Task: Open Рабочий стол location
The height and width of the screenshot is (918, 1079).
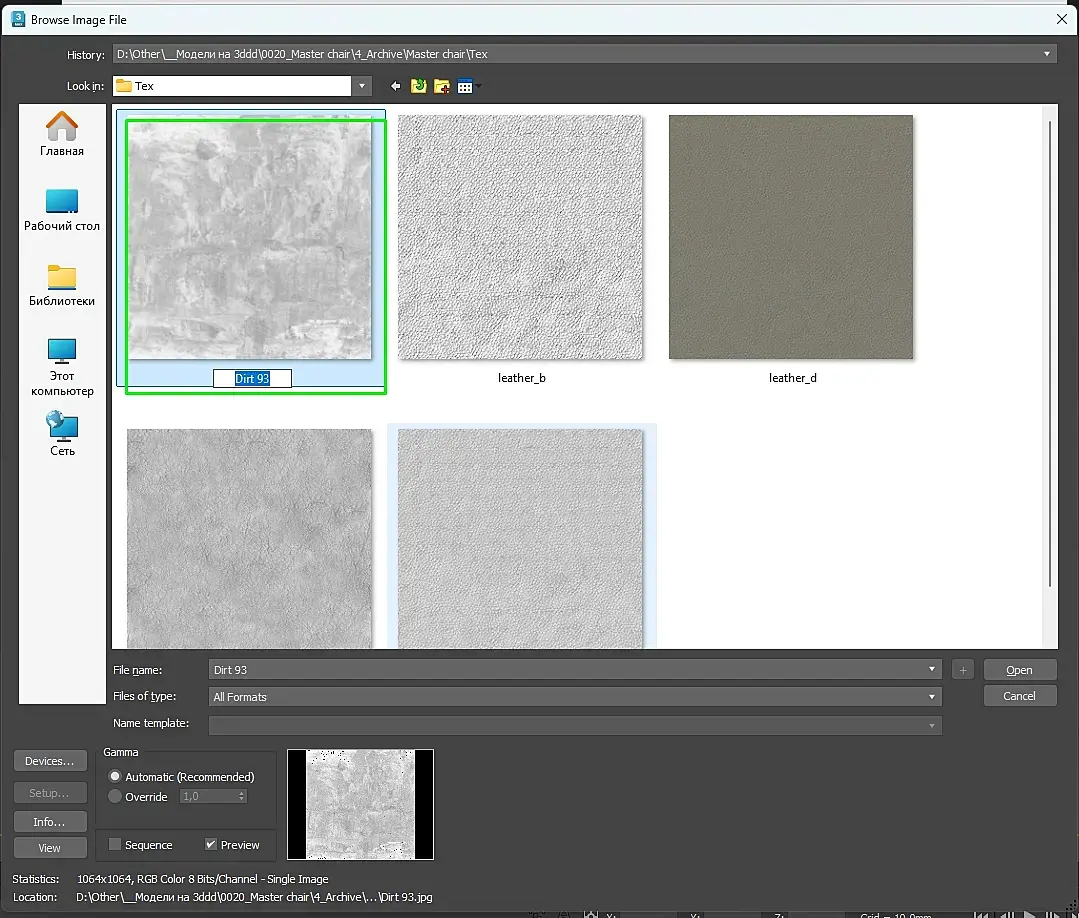Action: click(x=62, y=209)
